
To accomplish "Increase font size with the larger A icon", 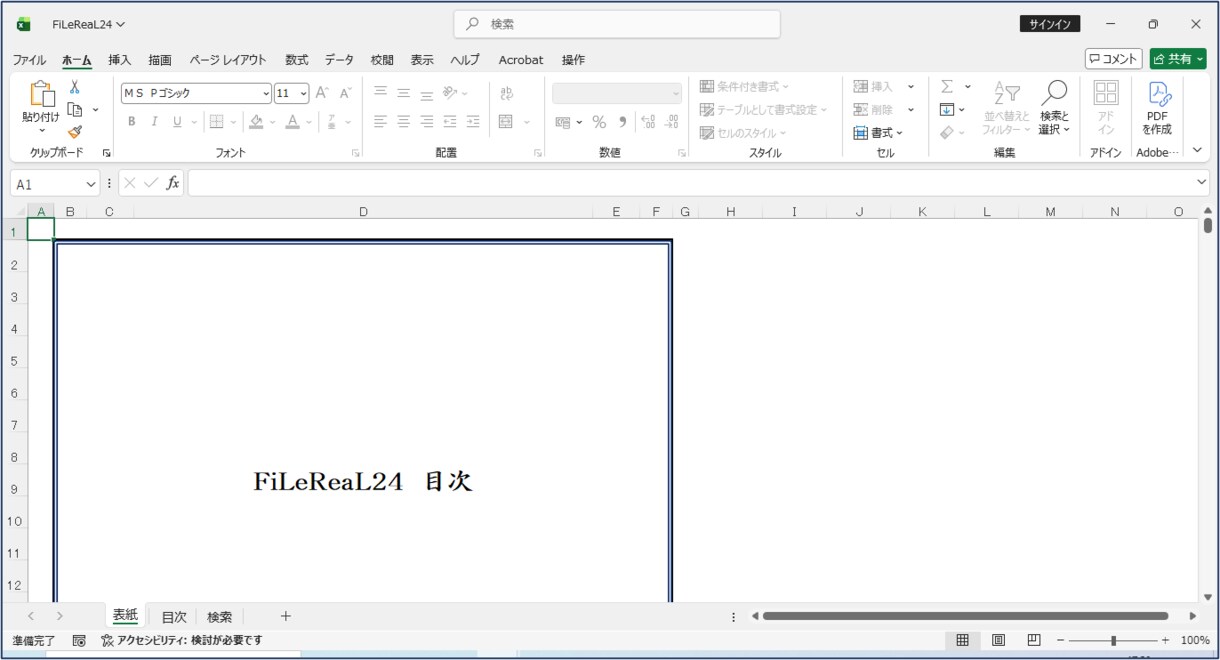I will click(x=322, y=93).
